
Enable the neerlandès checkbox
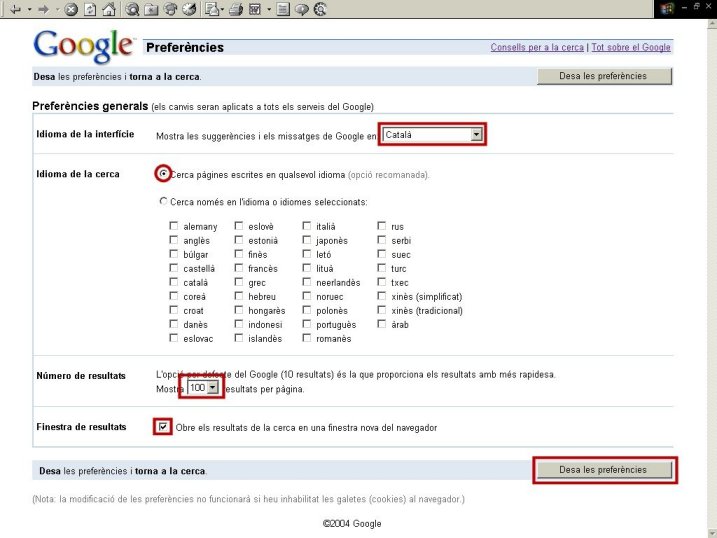[x=307, y=282]
